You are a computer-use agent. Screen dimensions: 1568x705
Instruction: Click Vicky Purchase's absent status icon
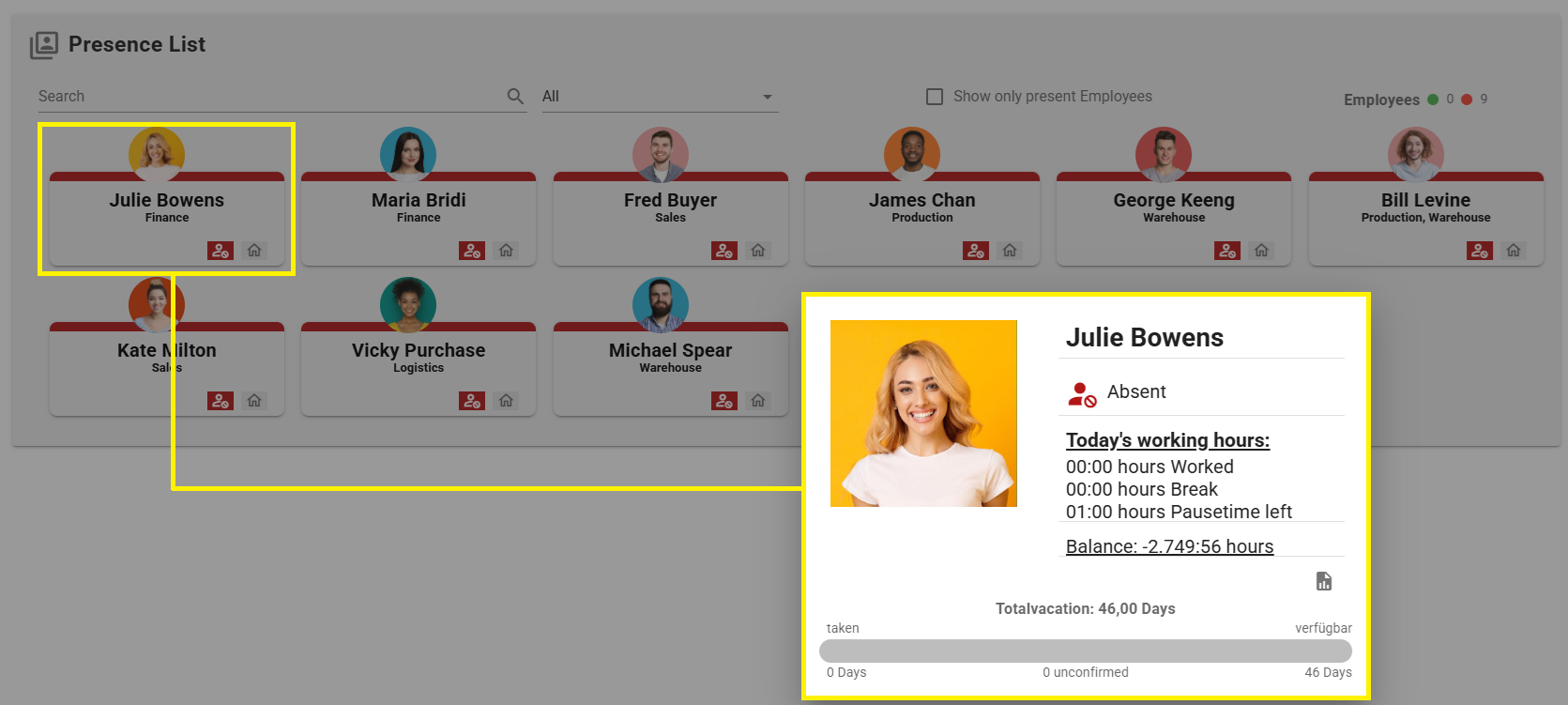click(472, 401)
